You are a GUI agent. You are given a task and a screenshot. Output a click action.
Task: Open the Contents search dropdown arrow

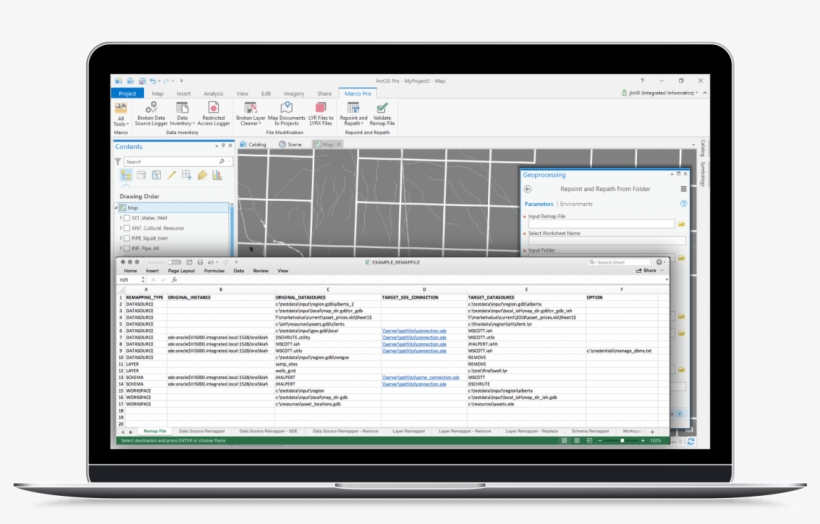[229, 162]
